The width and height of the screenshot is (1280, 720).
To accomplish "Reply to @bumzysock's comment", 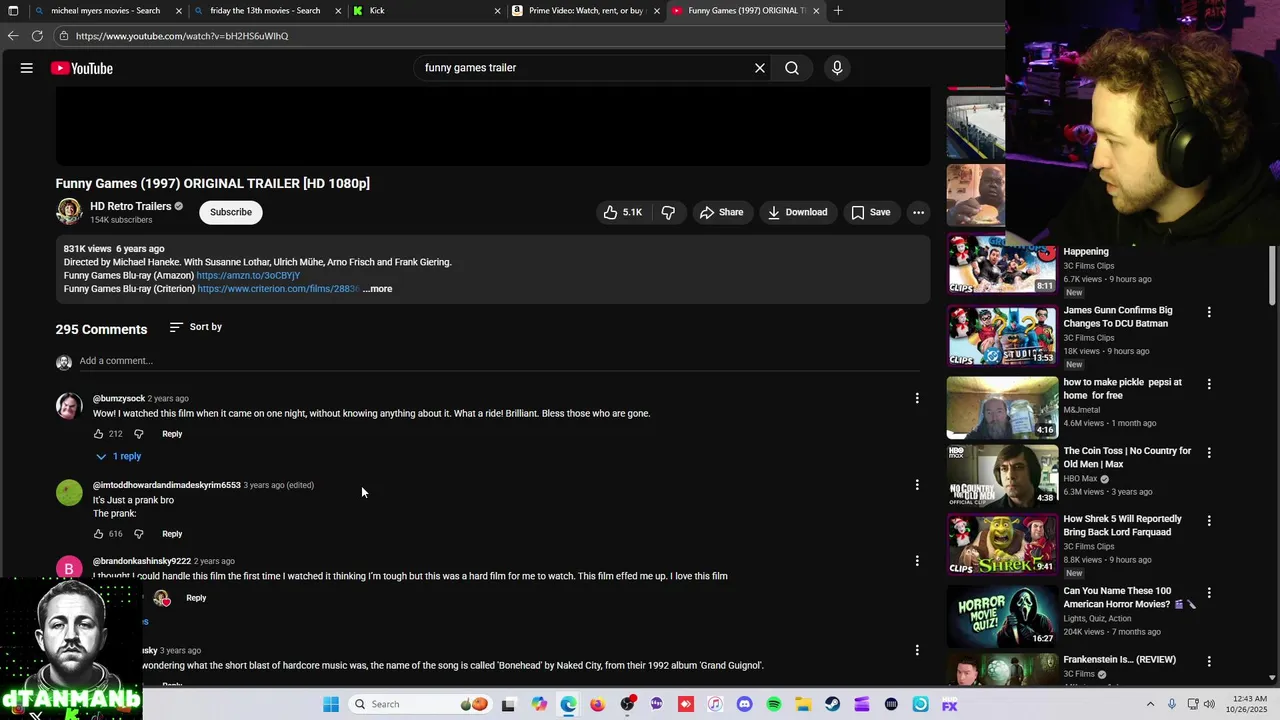I will (x=172, y=434).
